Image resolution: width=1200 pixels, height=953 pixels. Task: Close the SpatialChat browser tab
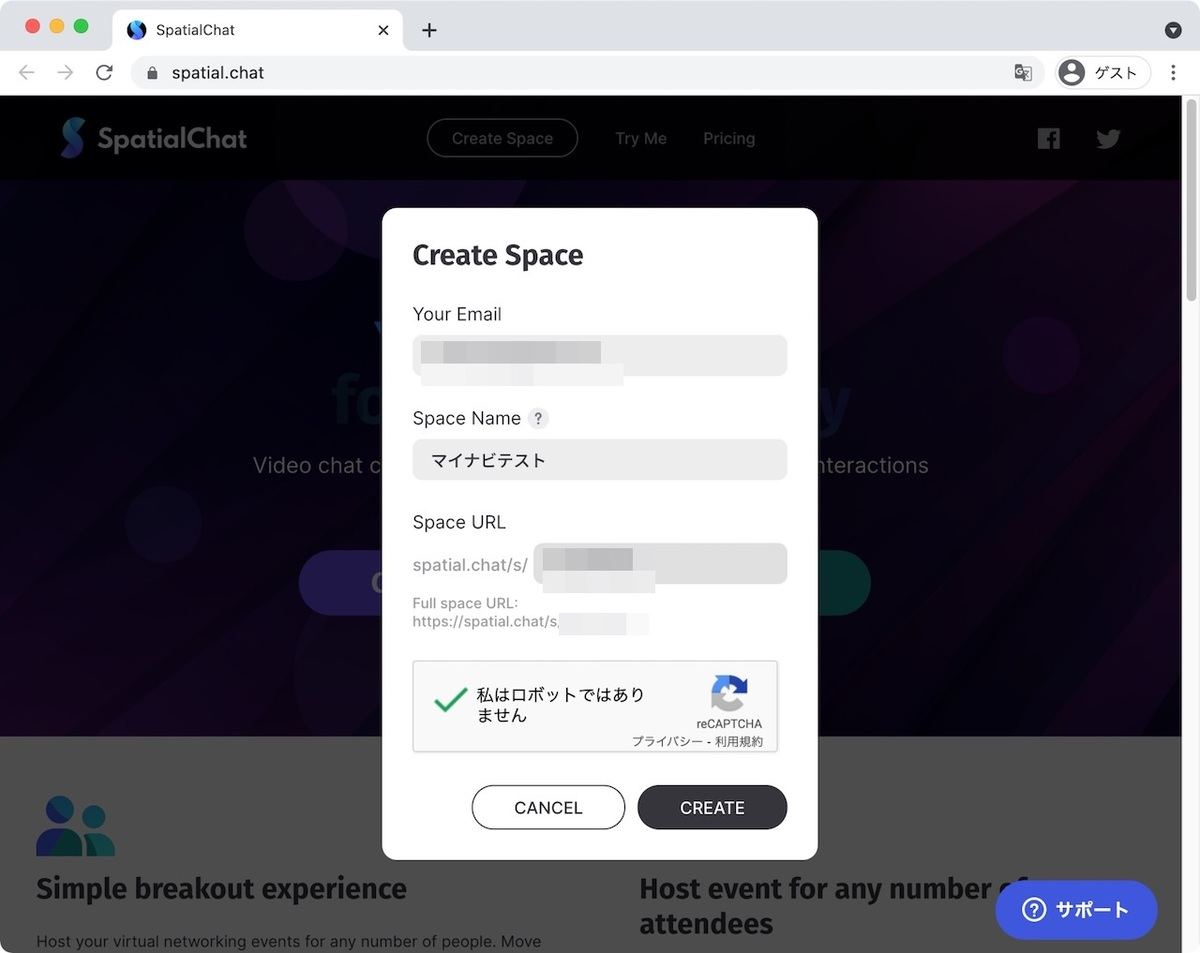(383, 30)
